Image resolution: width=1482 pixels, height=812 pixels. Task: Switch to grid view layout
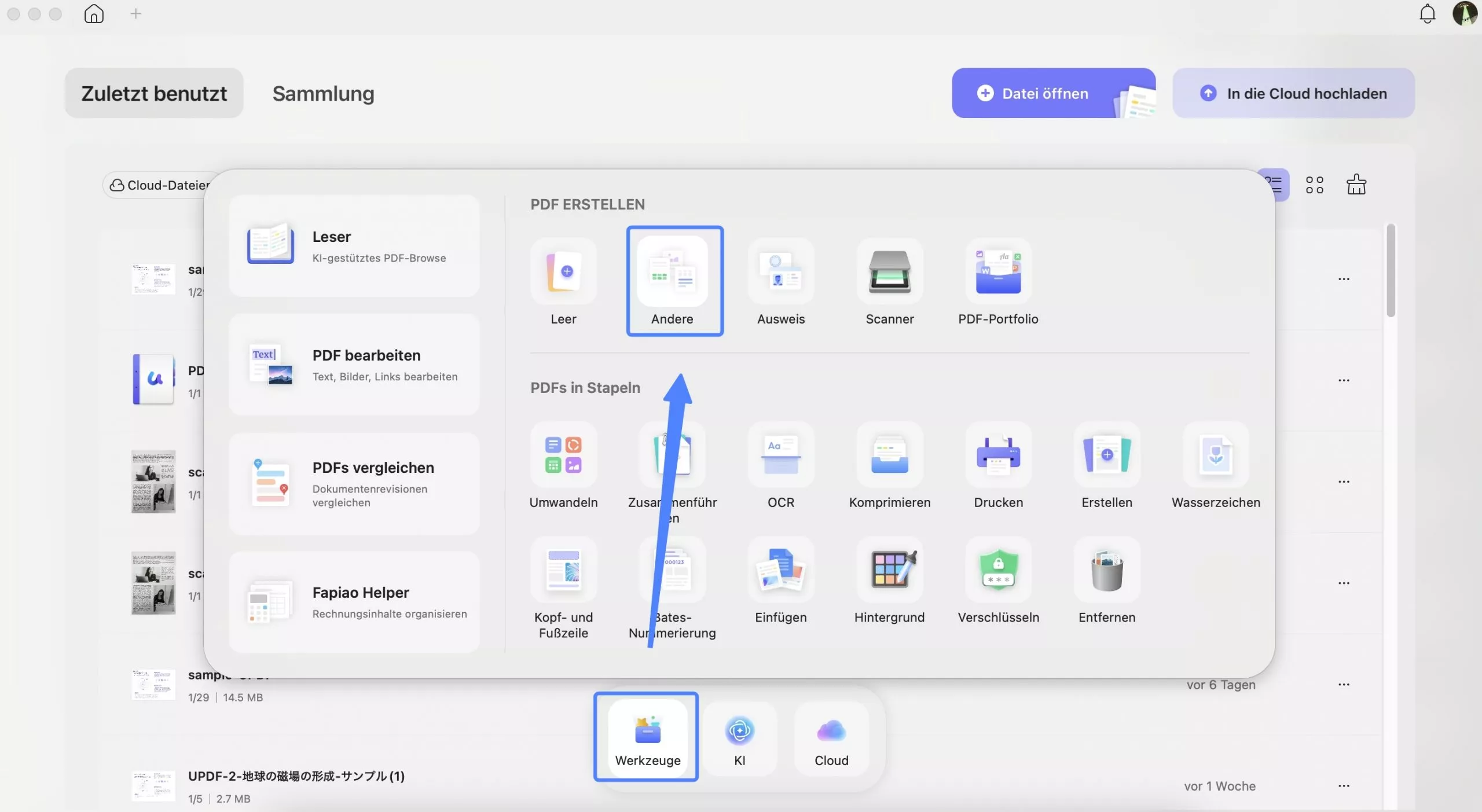click(x=1314, y=185)
